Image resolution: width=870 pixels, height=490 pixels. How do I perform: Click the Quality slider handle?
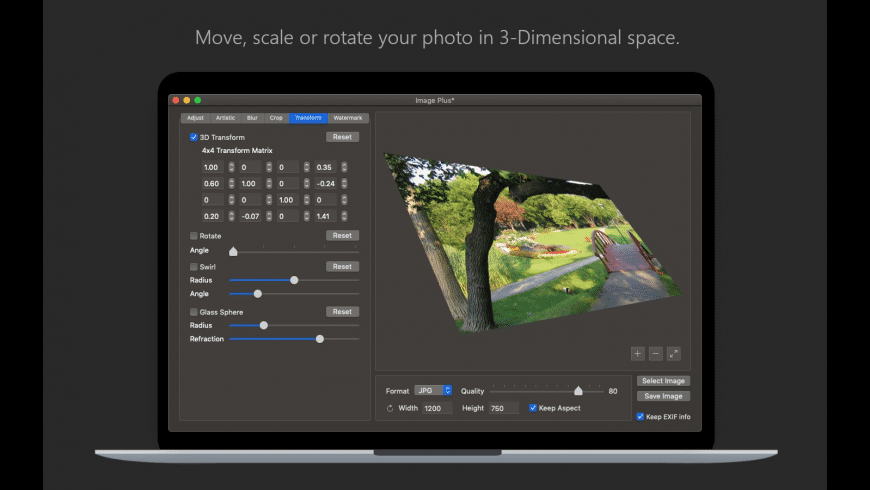[579, 391]
